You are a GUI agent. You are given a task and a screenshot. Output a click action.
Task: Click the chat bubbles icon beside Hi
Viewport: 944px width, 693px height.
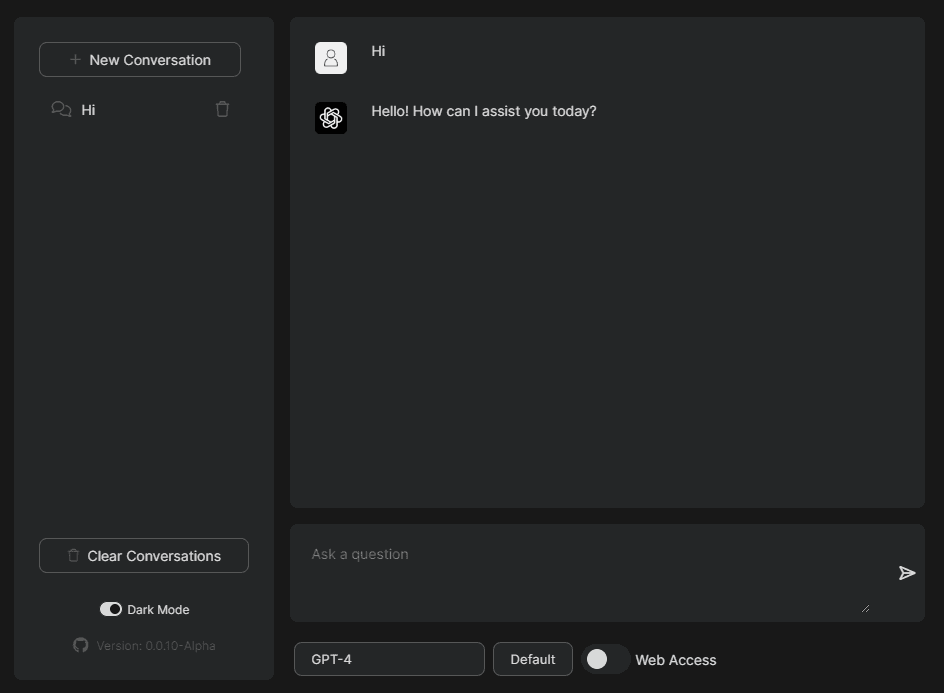tap(61, 110)
